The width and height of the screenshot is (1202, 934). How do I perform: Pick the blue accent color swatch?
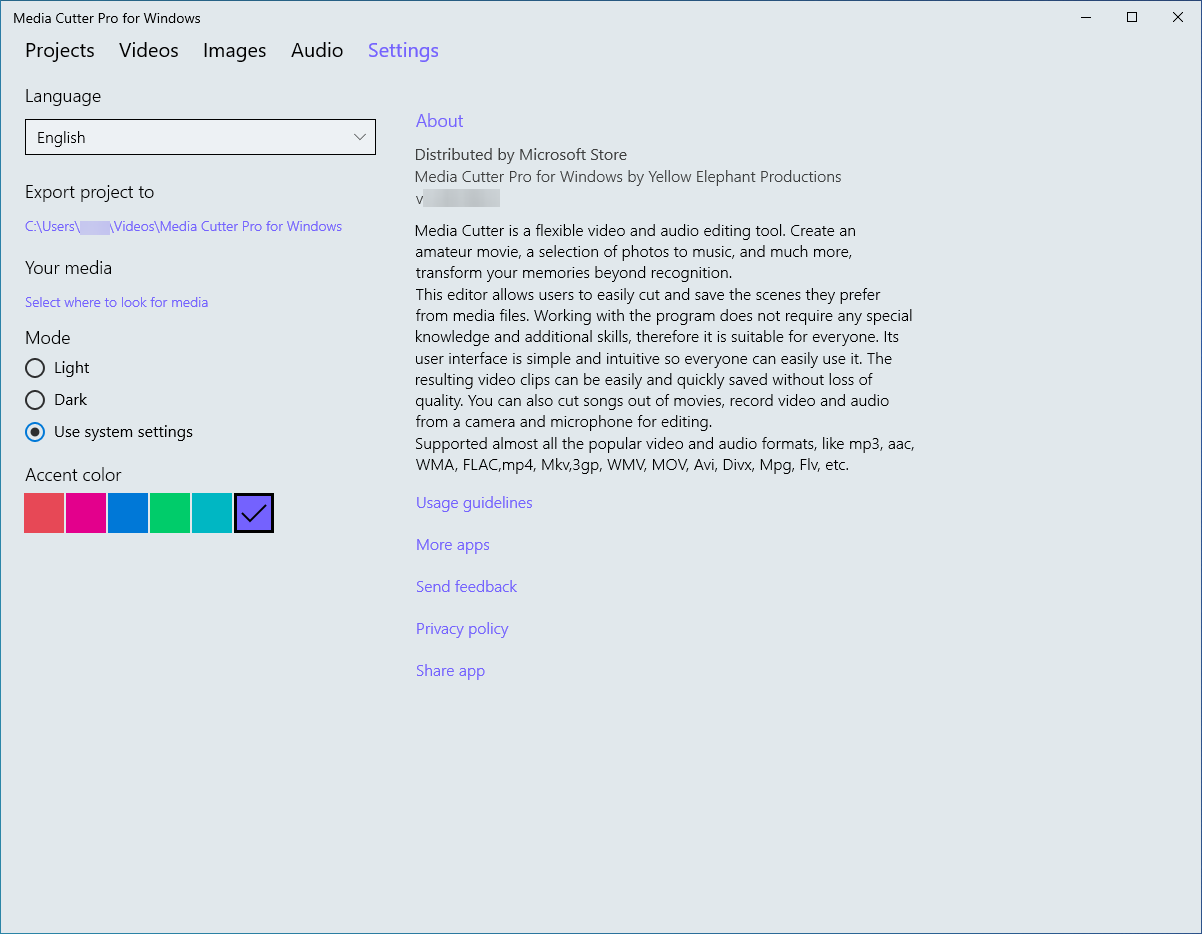(x=128, y=513)
